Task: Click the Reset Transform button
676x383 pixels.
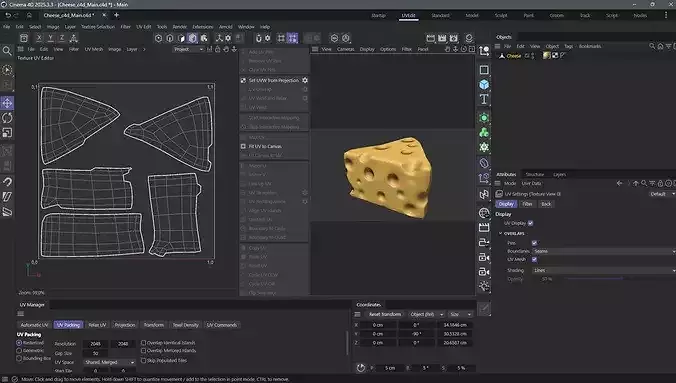Action: [x=385, y=314]
